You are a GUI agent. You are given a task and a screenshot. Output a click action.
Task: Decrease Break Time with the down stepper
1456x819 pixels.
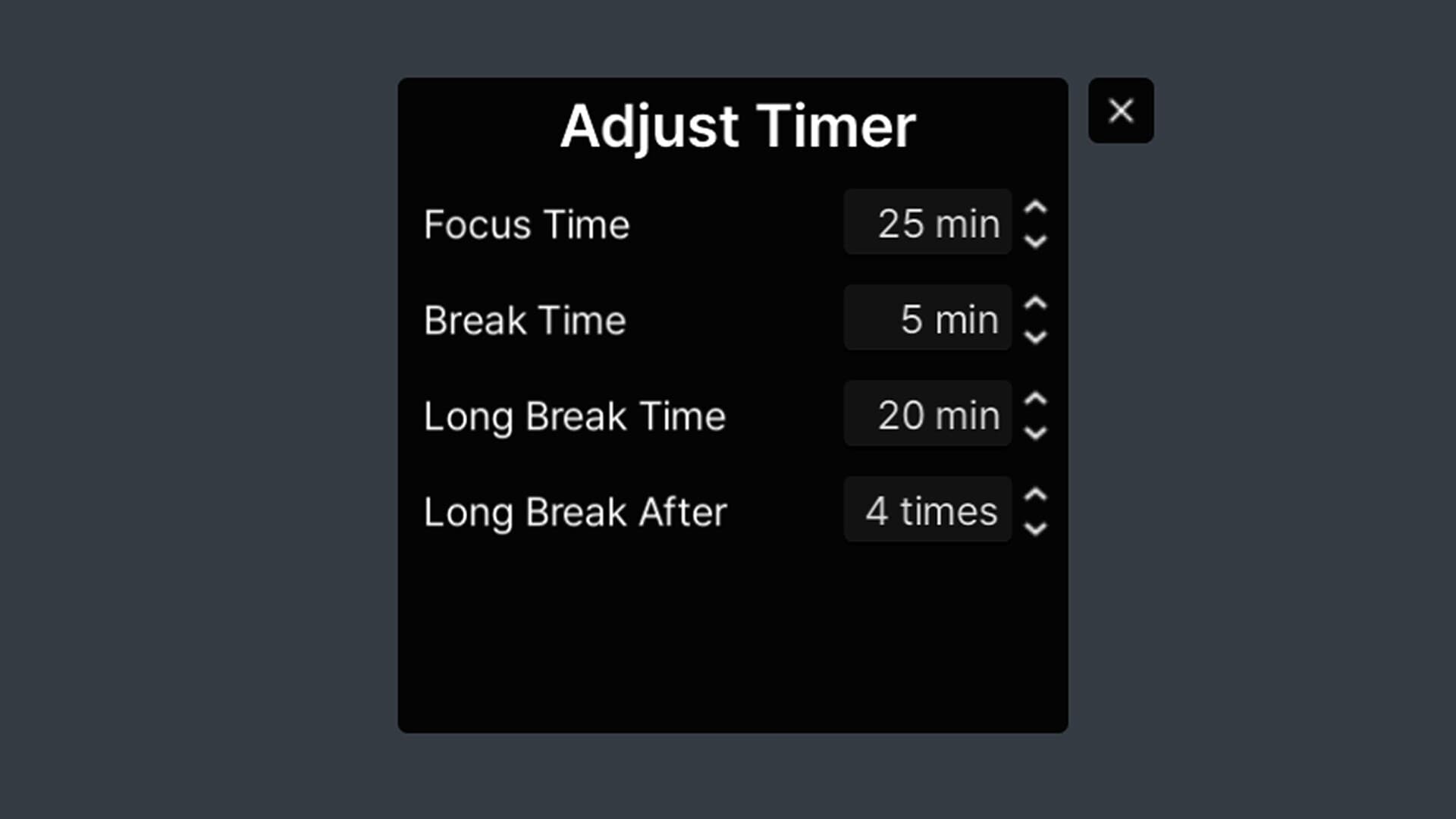1036,335
